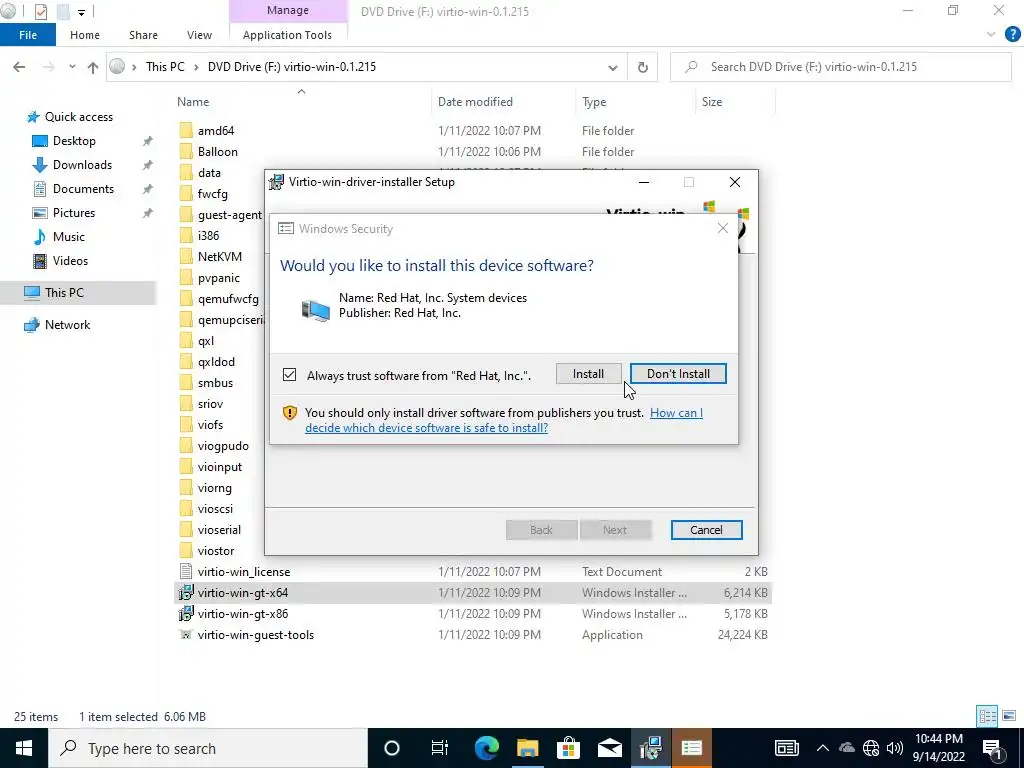
Task: Switch to details view layout icon
Action: tap(987, 716)
